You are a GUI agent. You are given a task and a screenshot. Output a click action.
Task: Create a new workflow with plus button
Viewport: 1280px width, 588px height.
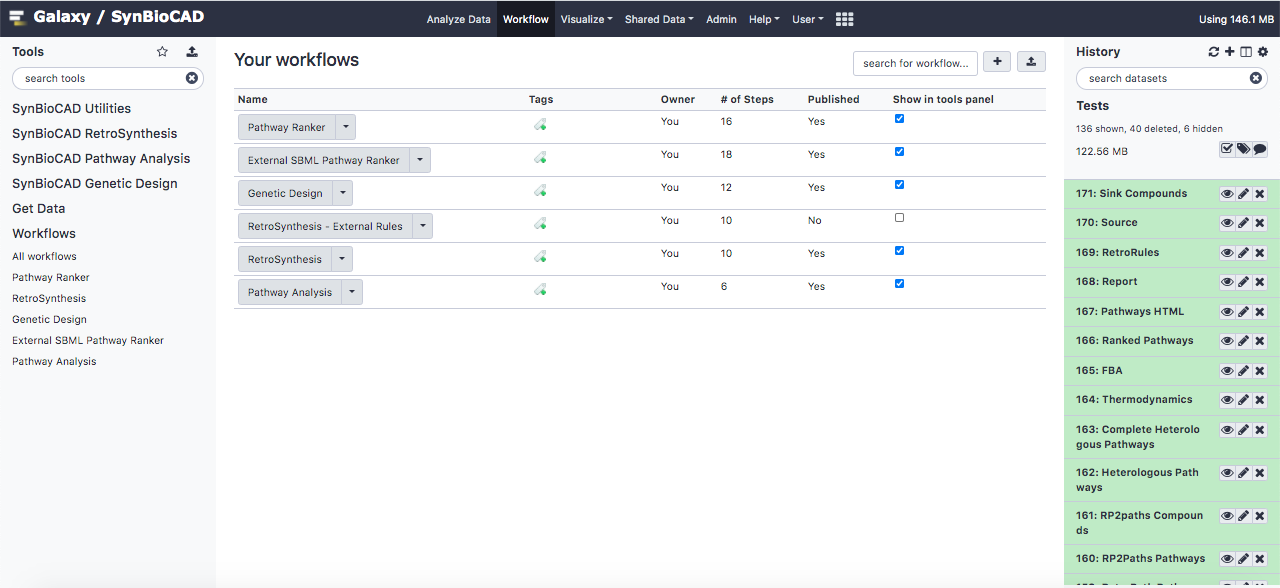pyautogui.click(x=997, y=62)
